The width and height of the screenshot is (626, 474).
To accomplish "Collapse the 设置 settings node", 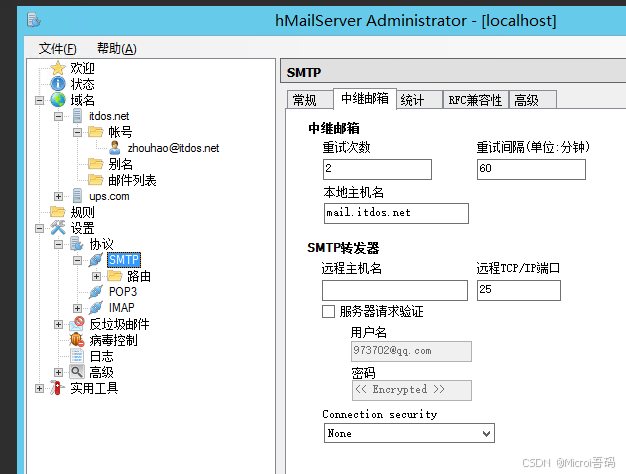I will pos(39,228).
